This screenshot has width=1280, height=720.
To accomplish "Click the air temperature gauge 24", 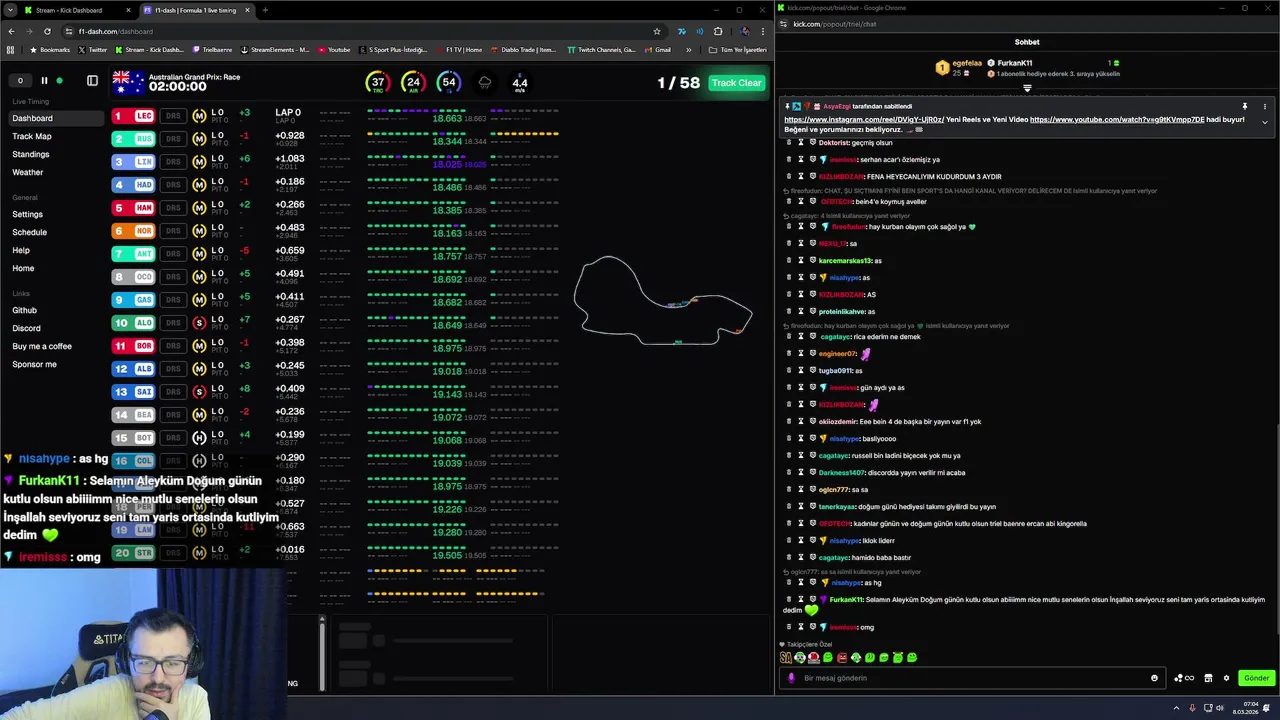I will pyautogui.click(x=412, y=83).
